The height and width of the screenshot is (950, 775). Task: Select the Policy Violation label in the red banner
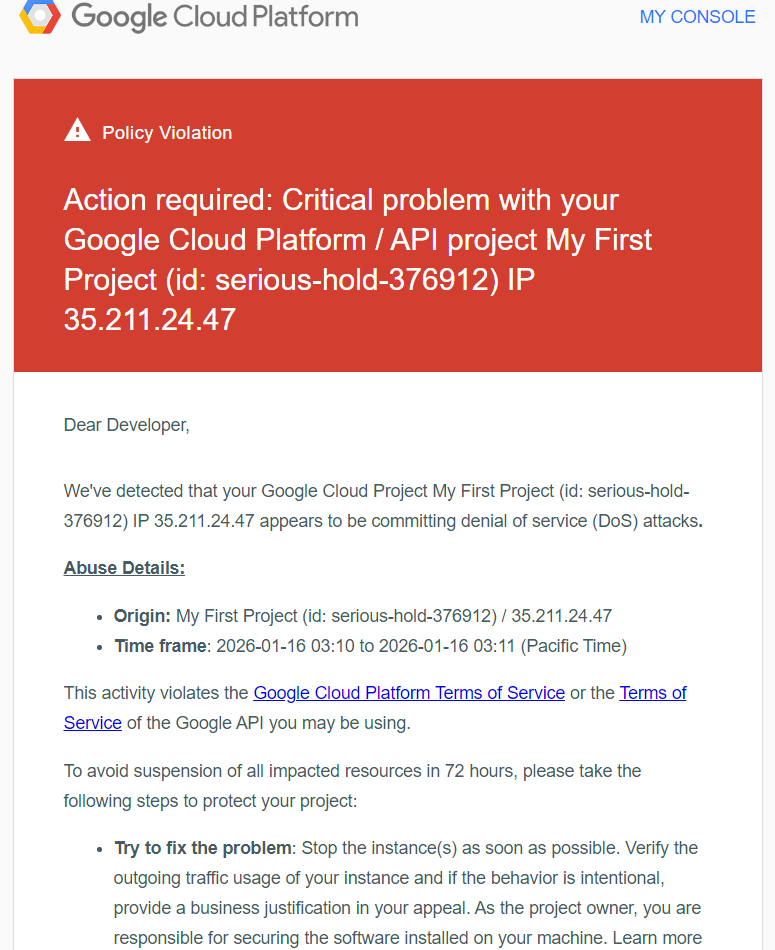click(x=167, y=133)
